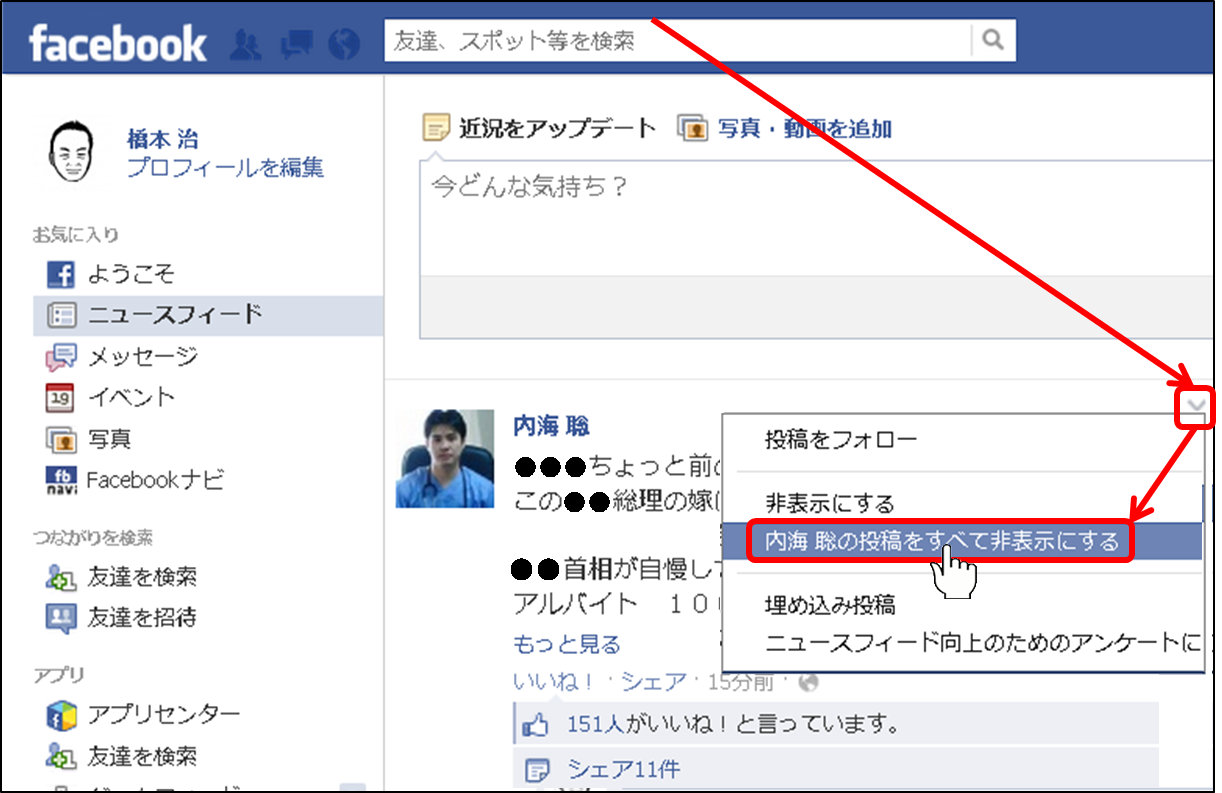Click the friend requests icon in header
The width and height of the screenshot is (1222, 793).
[246, 43]
